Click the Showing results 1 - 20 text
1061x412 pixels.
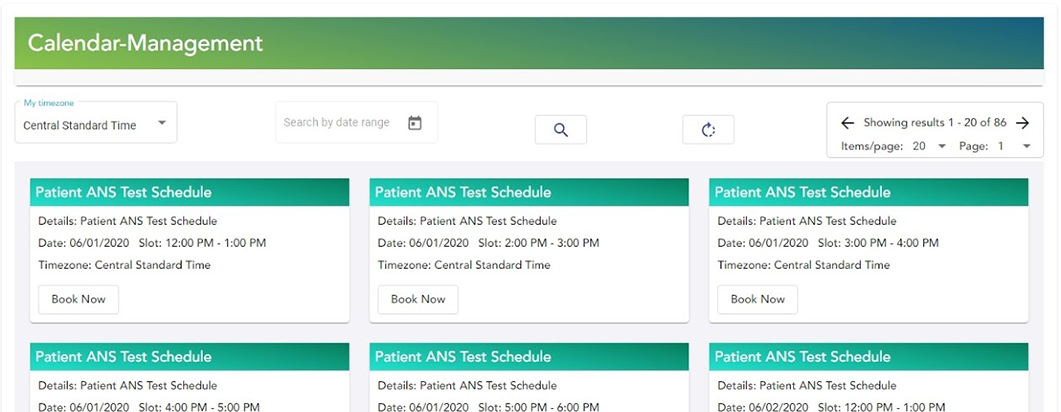click(x=934, y=123)
